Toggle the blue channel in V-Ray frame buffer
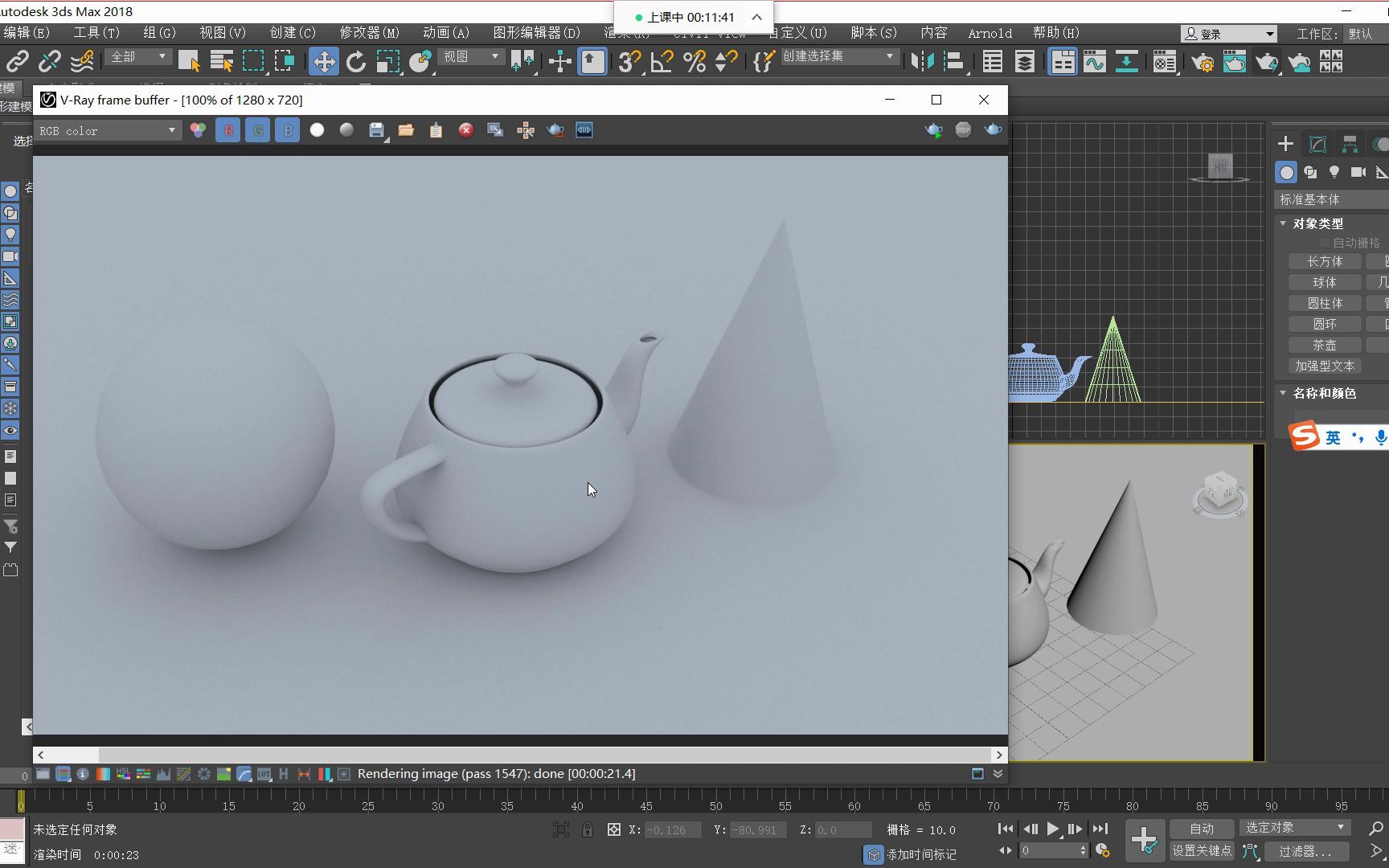Screen dimensions: 1389x868 tap(287, 129)
